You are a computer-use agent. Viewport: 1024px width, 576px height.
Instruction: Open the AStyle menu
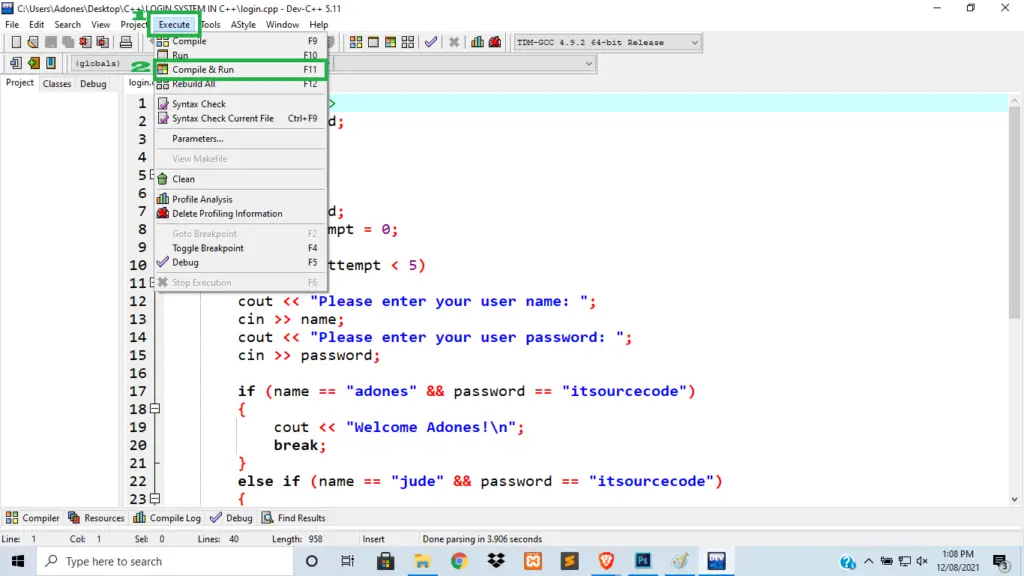click(x=243, y=25)
